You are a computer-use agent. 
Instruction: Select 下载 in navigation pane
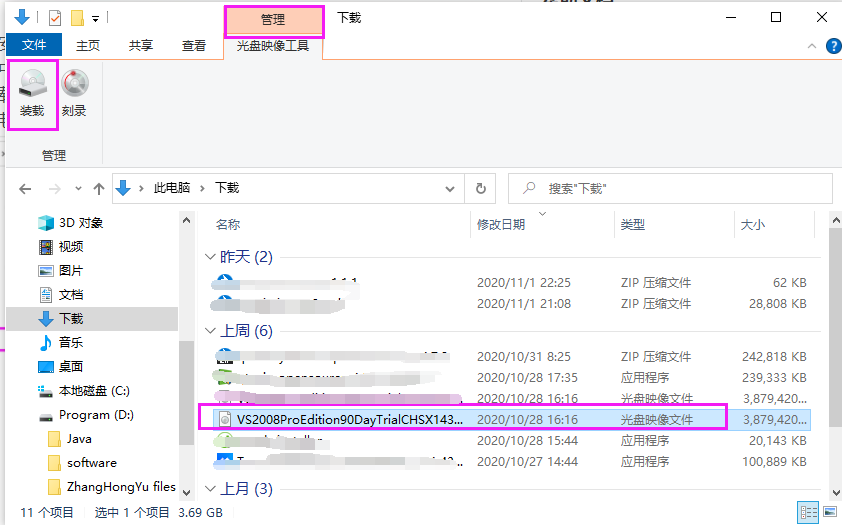(x=91, y=319)
